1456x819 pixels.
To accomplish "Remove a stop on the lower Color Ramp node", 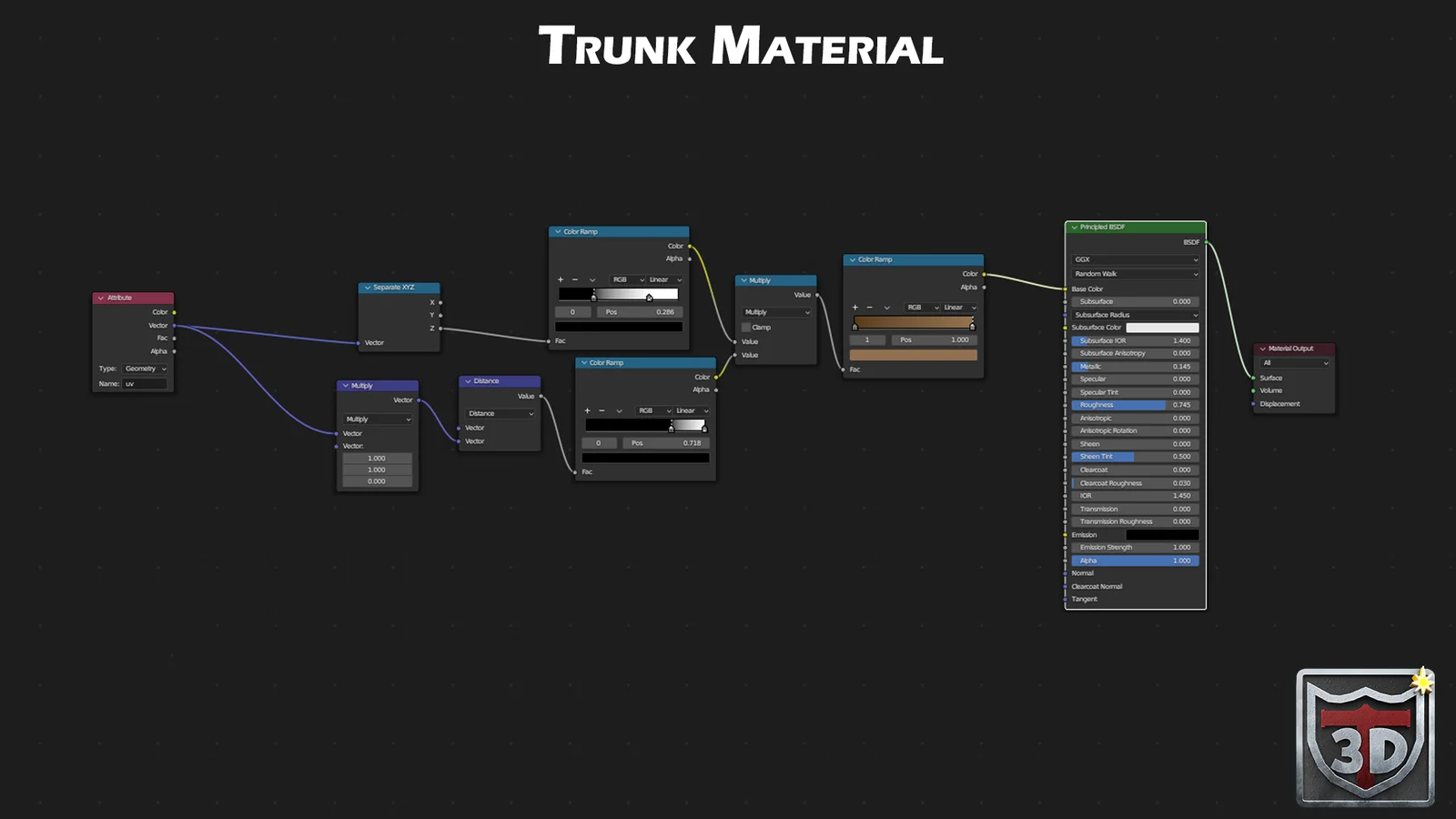I will click(601, 410).
